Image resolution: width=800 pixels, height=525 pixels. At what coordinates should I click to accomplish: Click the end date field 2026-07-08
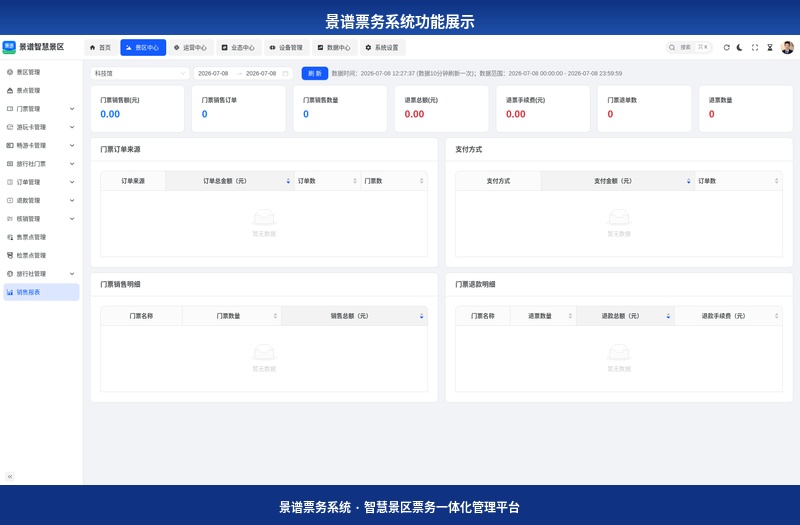tap(261, 73)
